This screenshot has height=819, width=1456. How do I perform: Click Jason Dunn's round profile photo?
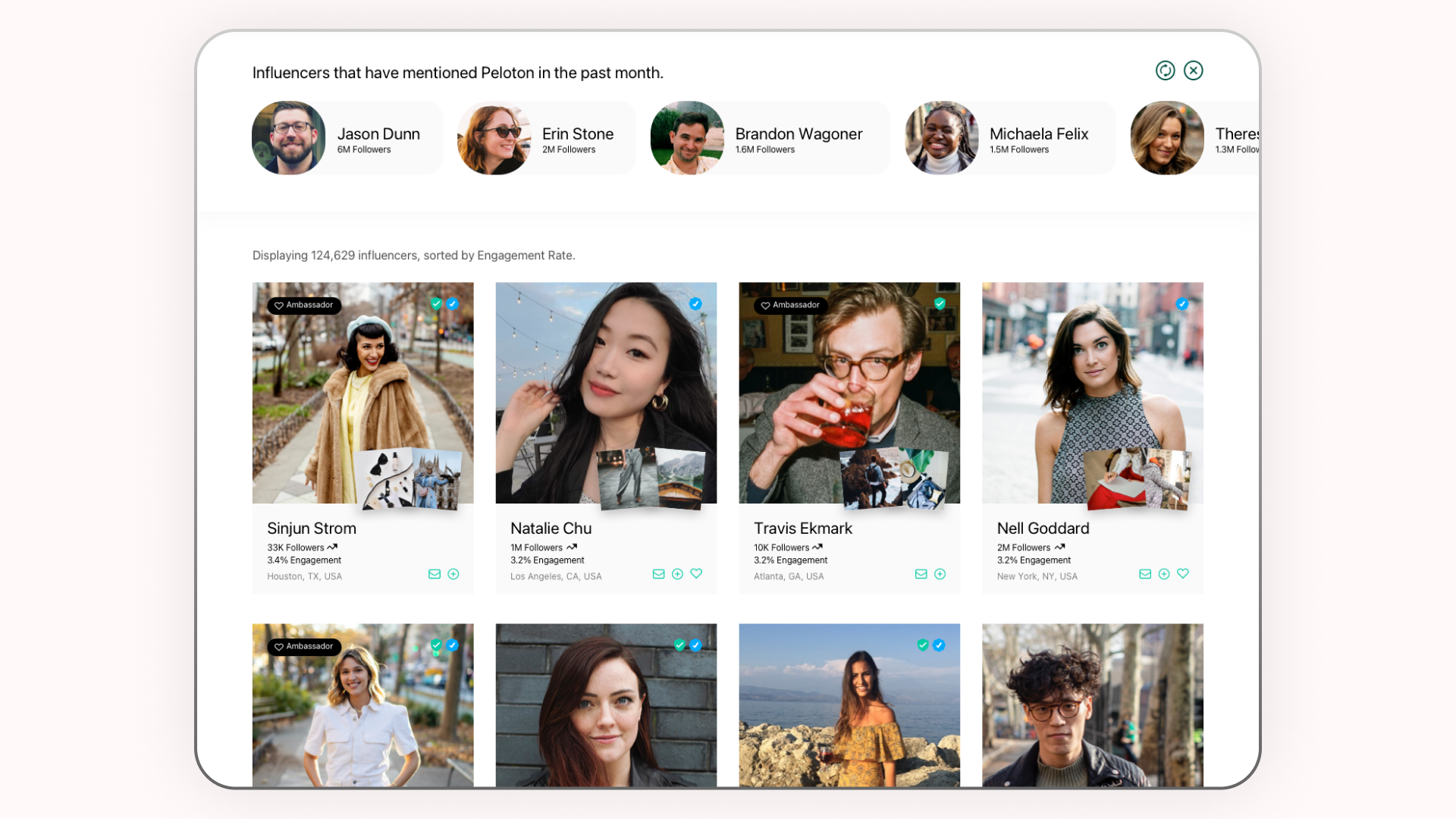coord(288,138)
